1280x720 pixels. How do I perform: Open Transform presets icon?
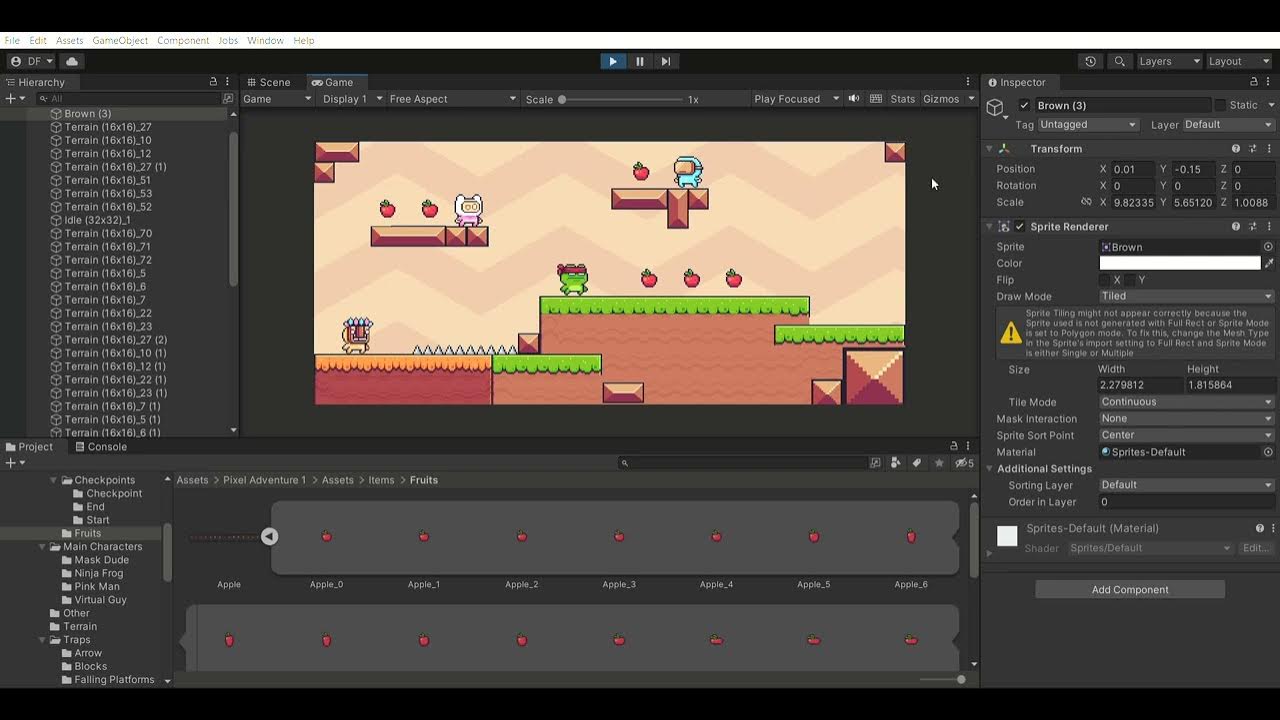(x=1252, y=148)
